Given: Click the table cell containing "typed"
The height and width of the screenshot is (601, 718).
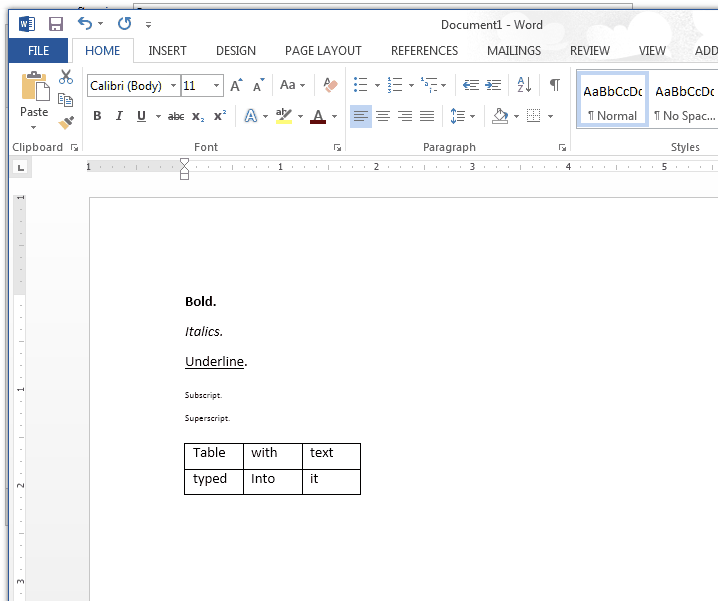Looking at the screenshot, I should (x=213, y=480).
